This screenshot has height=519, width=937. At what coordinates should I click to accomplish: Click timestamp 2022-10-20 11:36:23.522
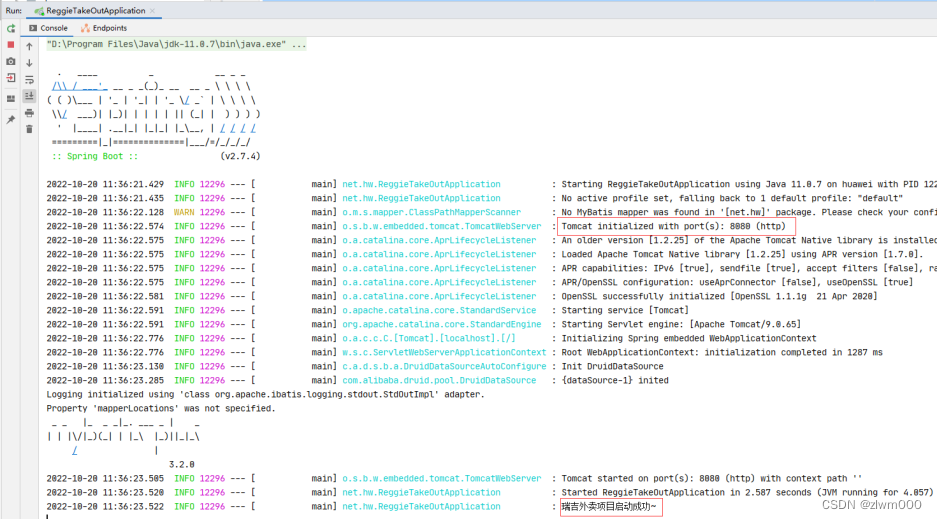pos(105,506)
